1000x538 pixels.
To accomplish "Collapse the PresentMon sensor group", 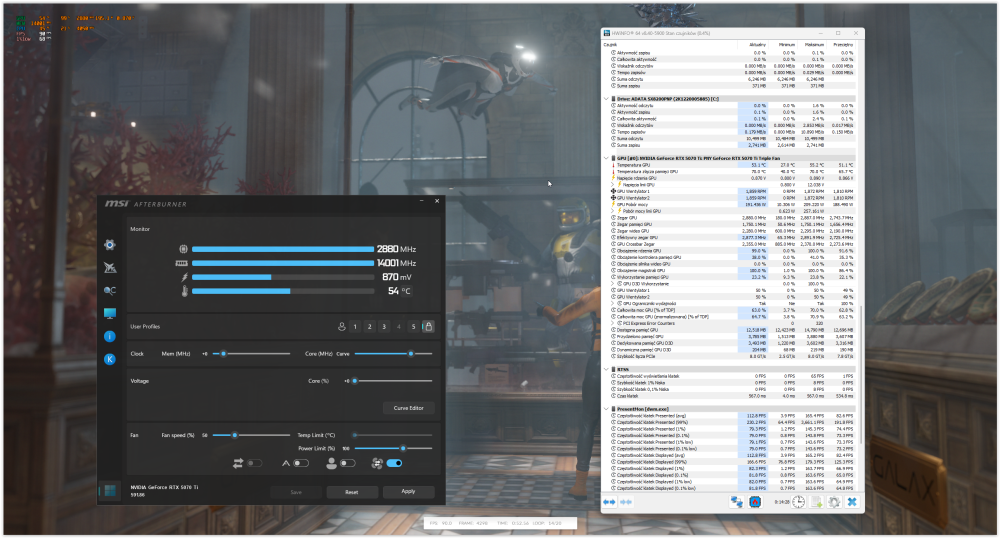I will [606, 408].
